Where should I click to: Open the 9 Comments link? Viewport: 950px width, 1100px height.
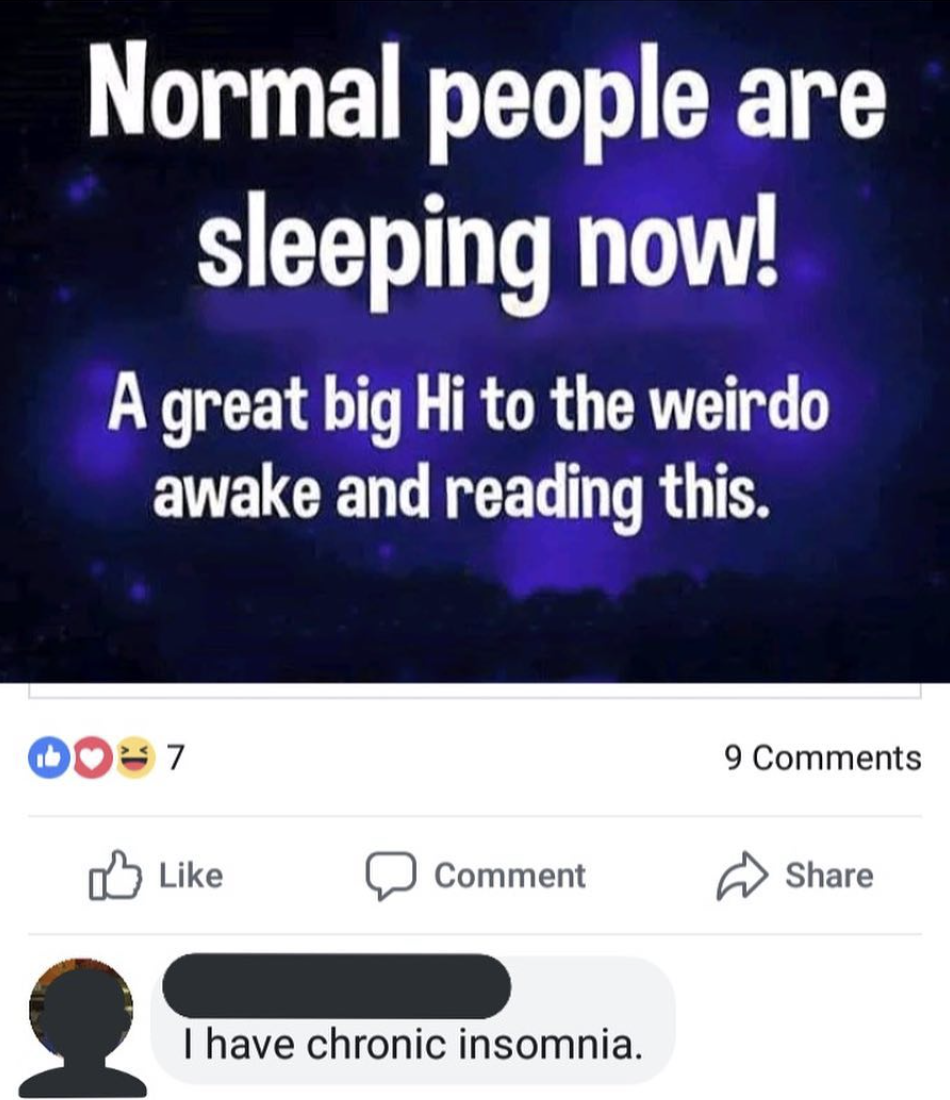click(x=822, y=758)
